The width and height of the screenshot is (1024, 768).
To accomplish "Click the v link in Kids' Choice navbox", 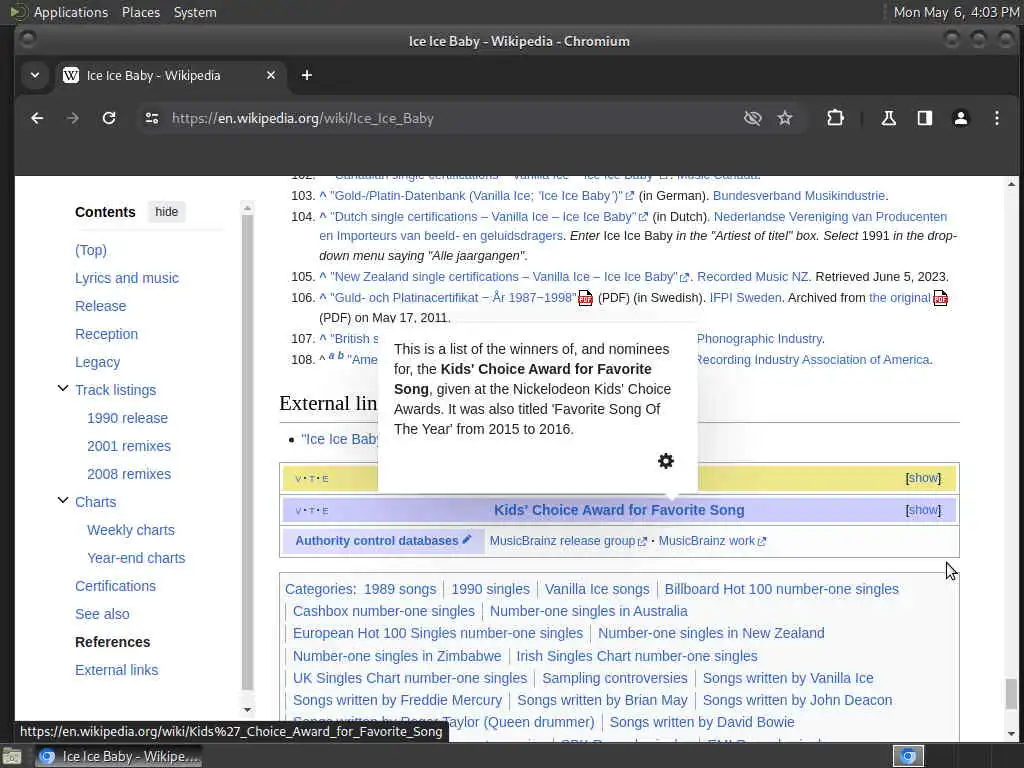I will click(x=298, y=511).
